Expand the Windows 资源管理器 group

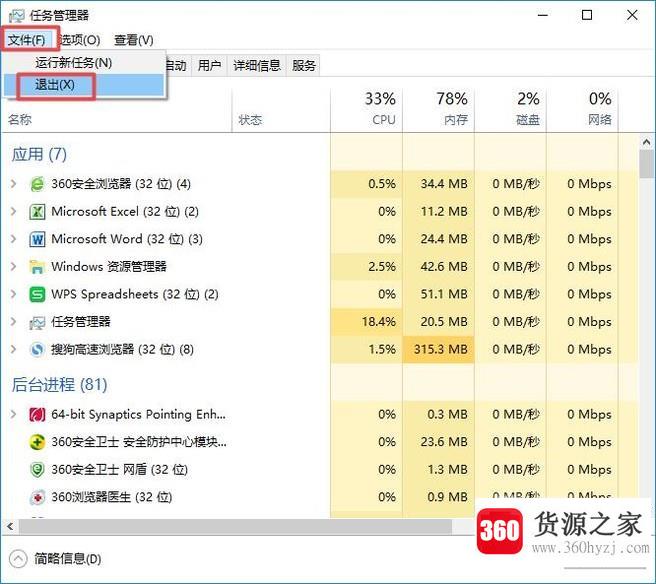[x=13, y=266]
